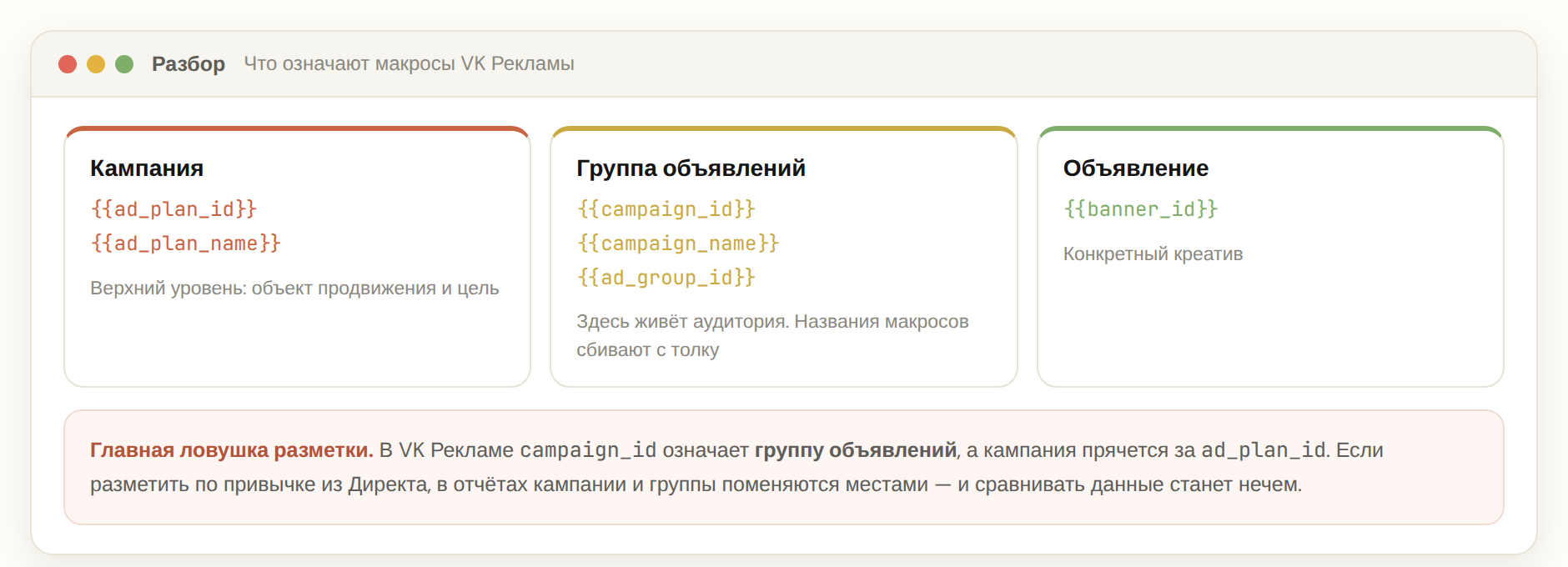Screen dimensions: 1568x567
Task: Click the yellow window dot
Action: coord(96,64)
